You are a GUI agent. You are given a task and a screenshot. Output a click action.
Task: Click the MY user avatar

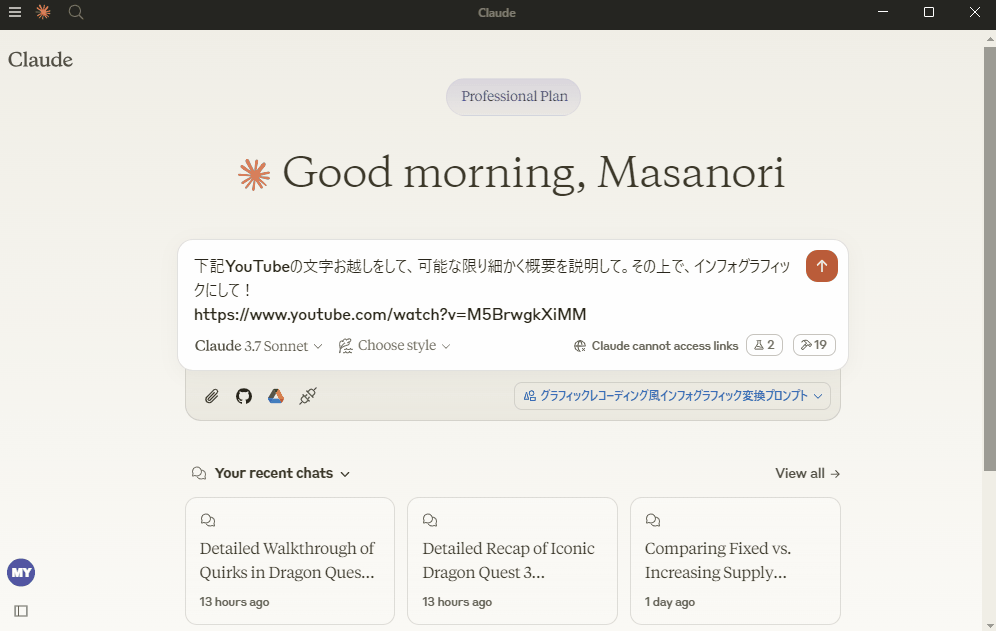coord(21,573)
